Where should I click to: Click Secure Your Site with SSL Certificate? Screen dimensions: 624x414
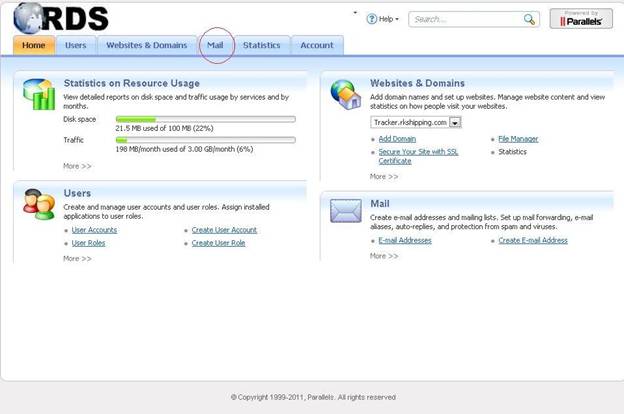pos(418,156)
